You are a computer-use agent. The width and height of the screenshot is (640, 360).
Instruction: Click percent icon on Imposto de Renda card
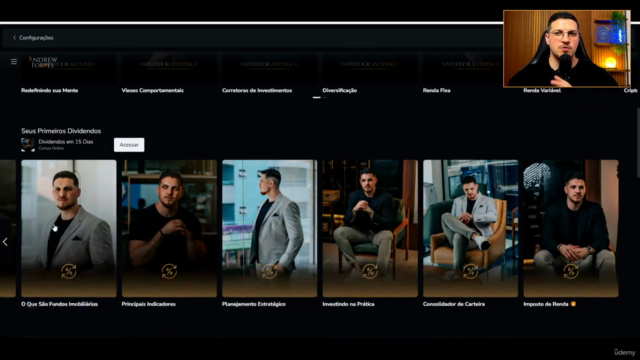coord(571,271)
